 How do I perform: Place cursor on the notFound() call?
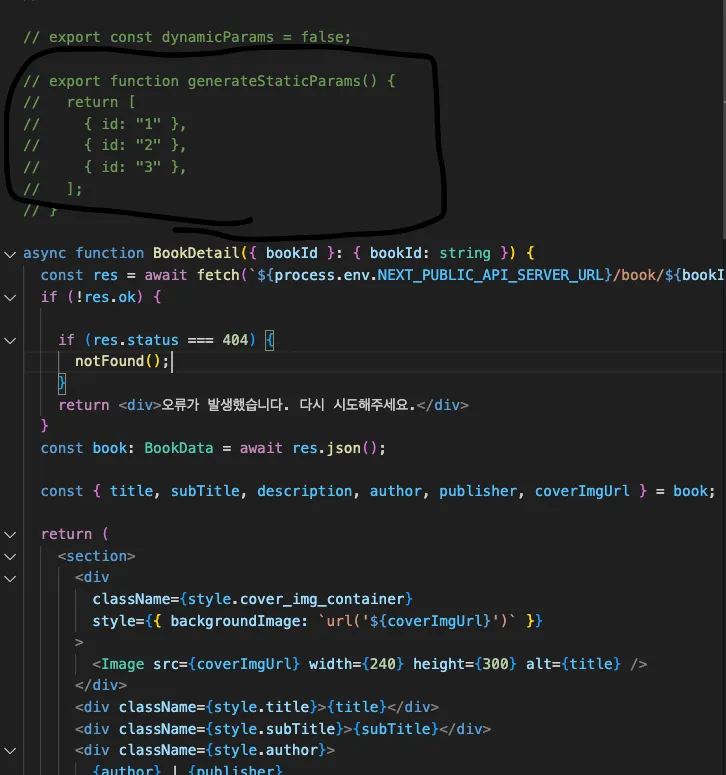point(122,361)
